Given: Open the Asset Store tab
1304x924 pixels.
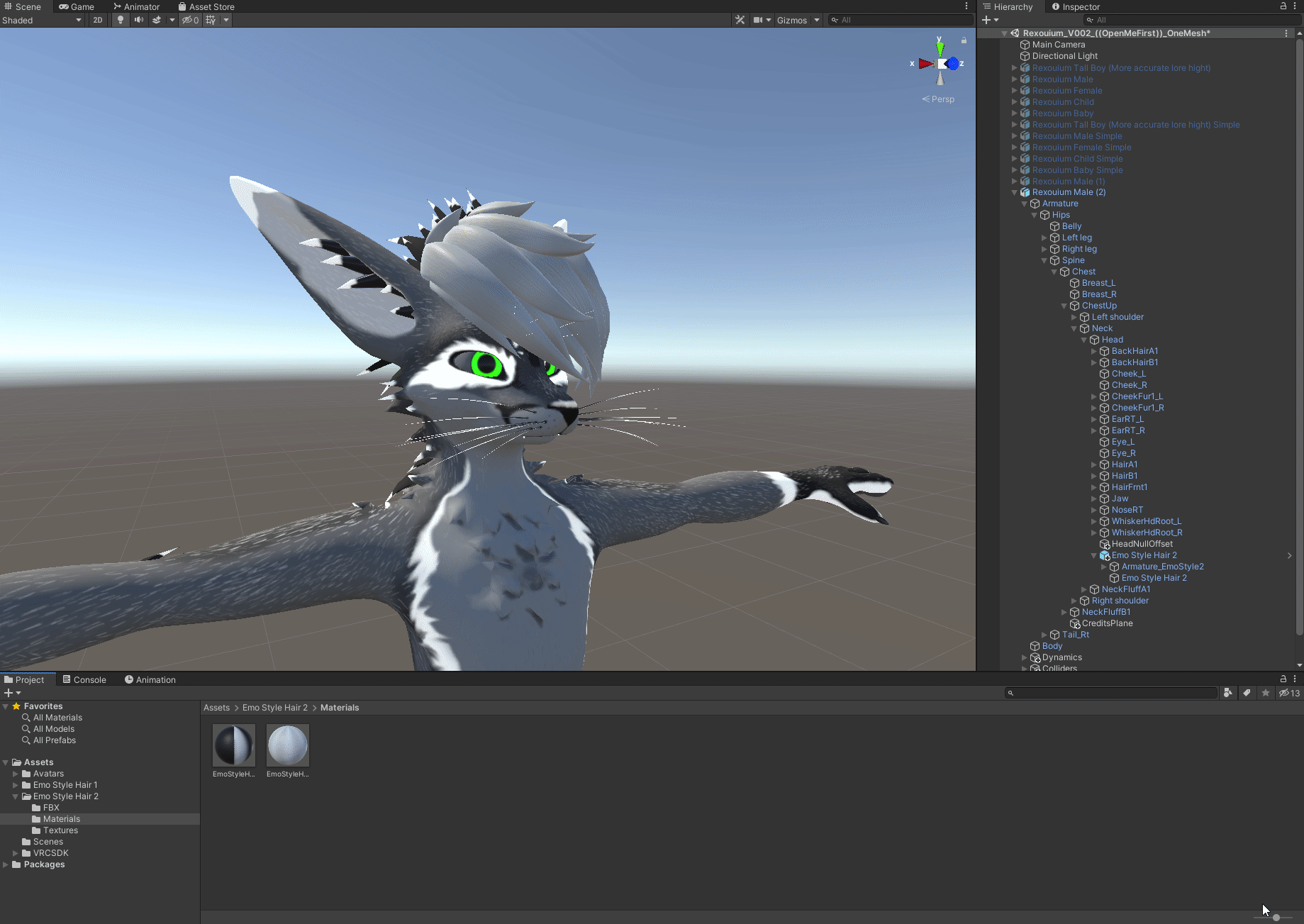Looking at the screenshot, I should coord(206,6).
